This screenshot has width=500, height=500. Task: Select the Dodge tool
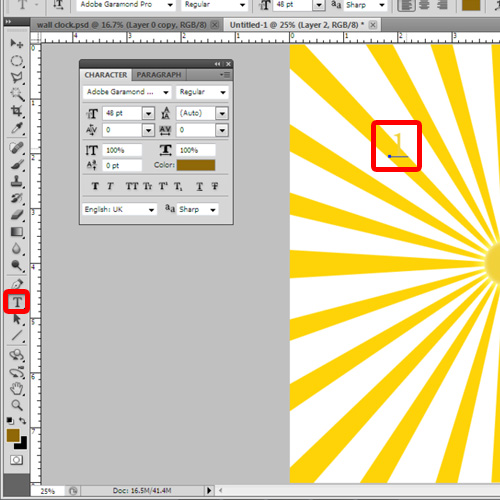16,265
